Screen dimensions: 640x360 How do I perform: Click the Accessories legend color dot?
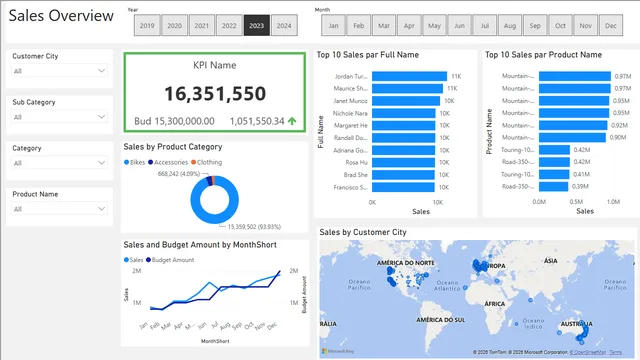(x=150, y=162)
